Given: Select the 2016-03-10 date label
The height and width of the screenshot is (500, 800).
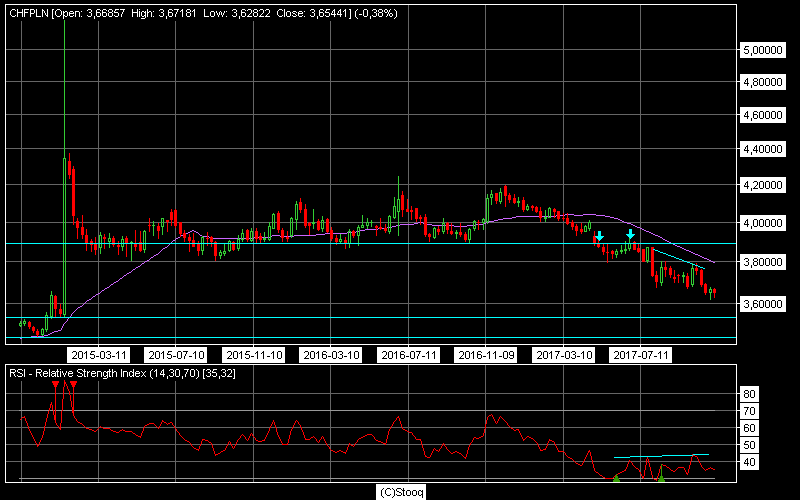Looking at the screenshot, I should pos(331,355).
